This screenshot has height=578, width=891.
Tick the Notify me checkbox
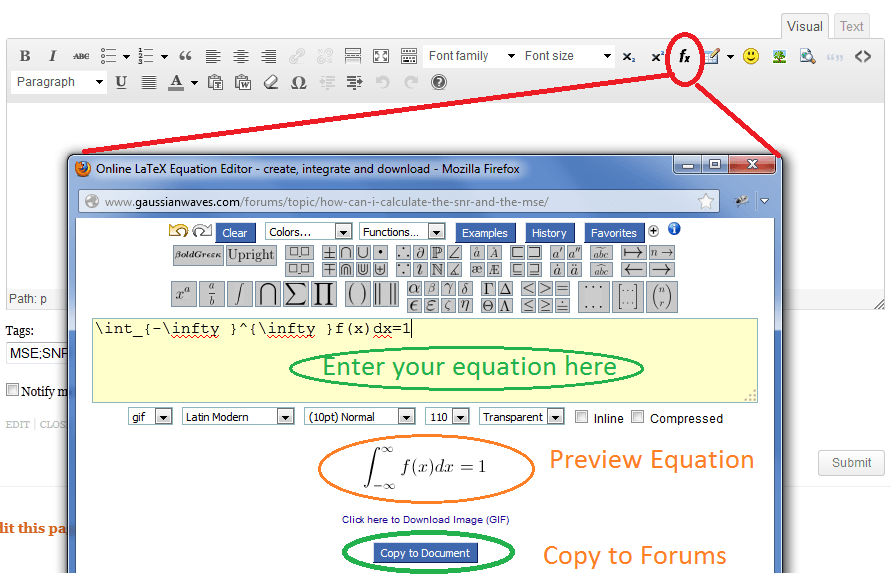(12, 390)
